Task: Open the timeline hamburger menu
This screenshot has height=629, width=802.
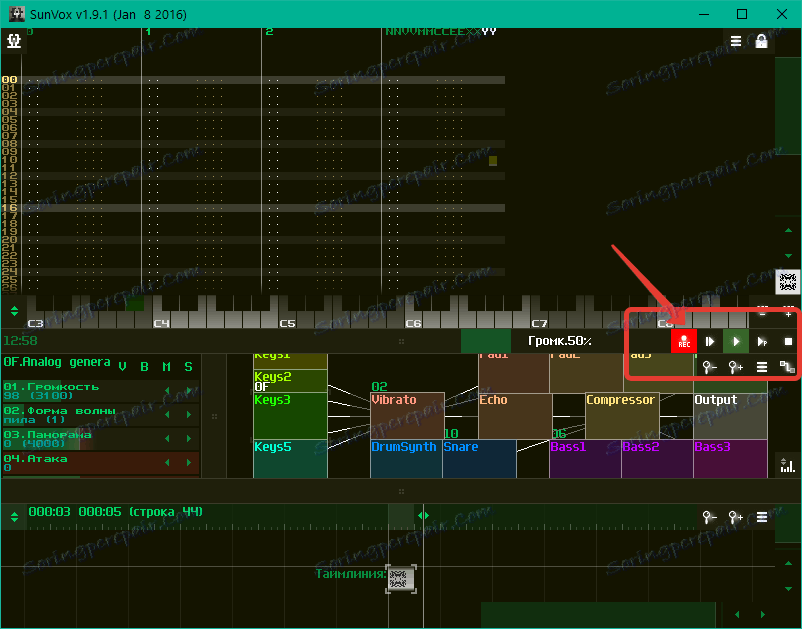Action: pyautogui.click(x=762, y=517)
